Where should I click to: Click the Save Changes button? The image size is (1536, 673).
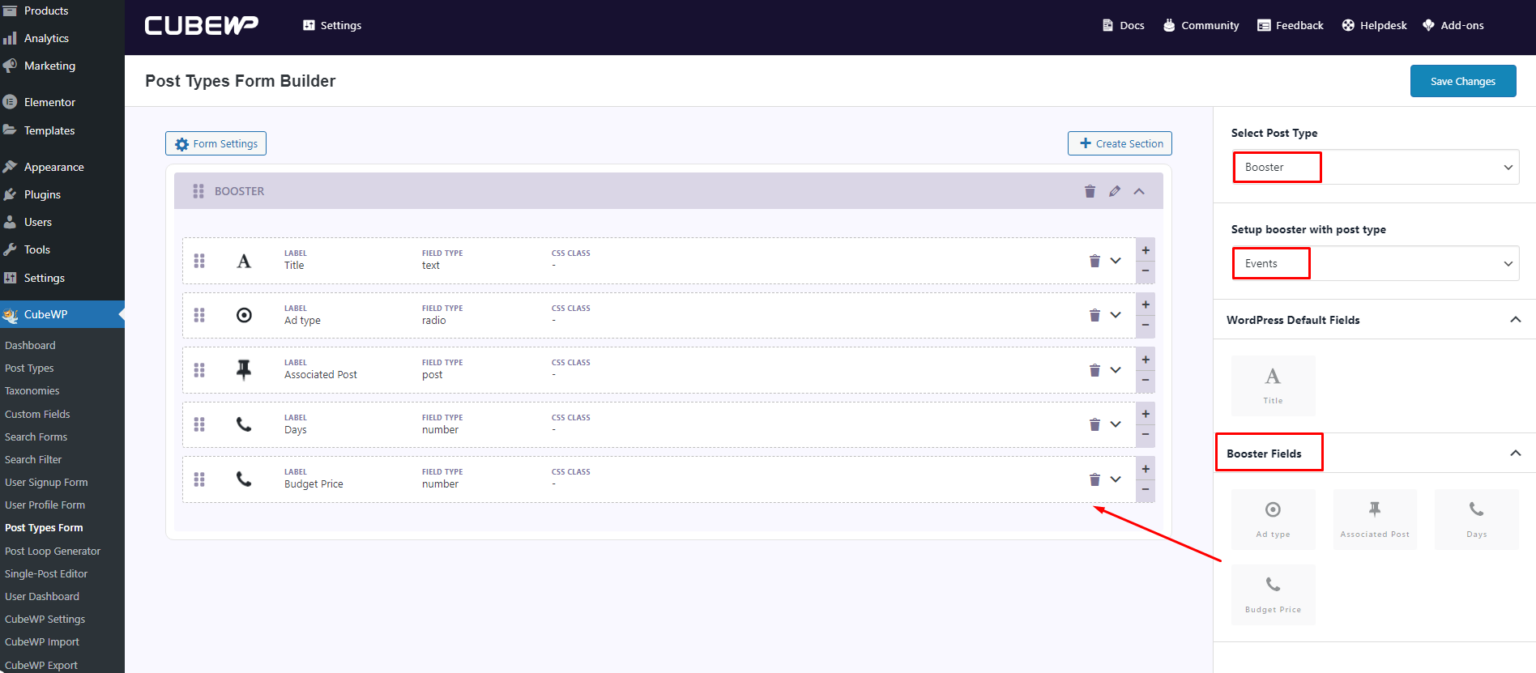point(1462,81)
